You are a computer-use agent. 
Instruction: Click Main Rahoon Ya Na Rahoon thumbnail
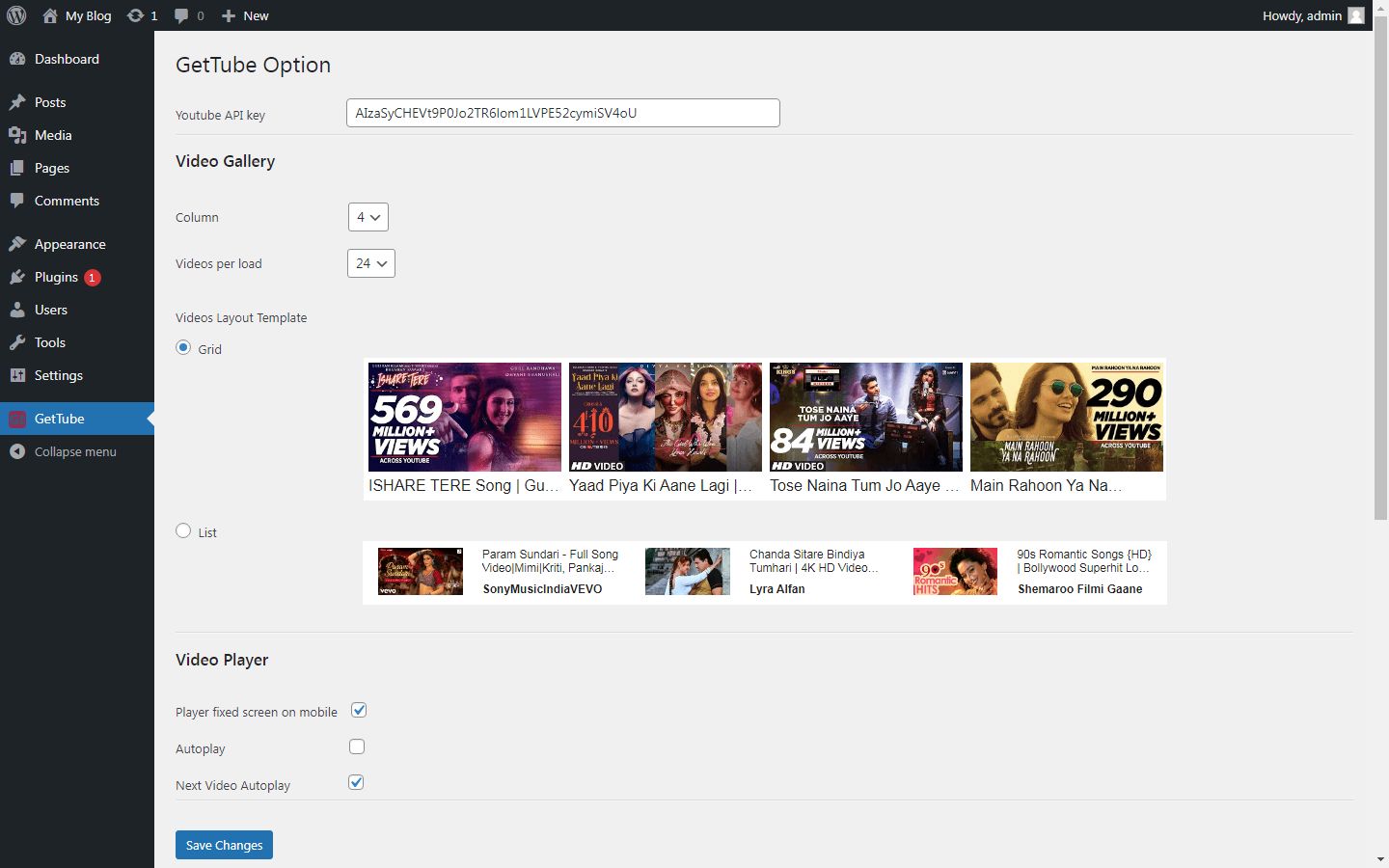point(1067,417)
